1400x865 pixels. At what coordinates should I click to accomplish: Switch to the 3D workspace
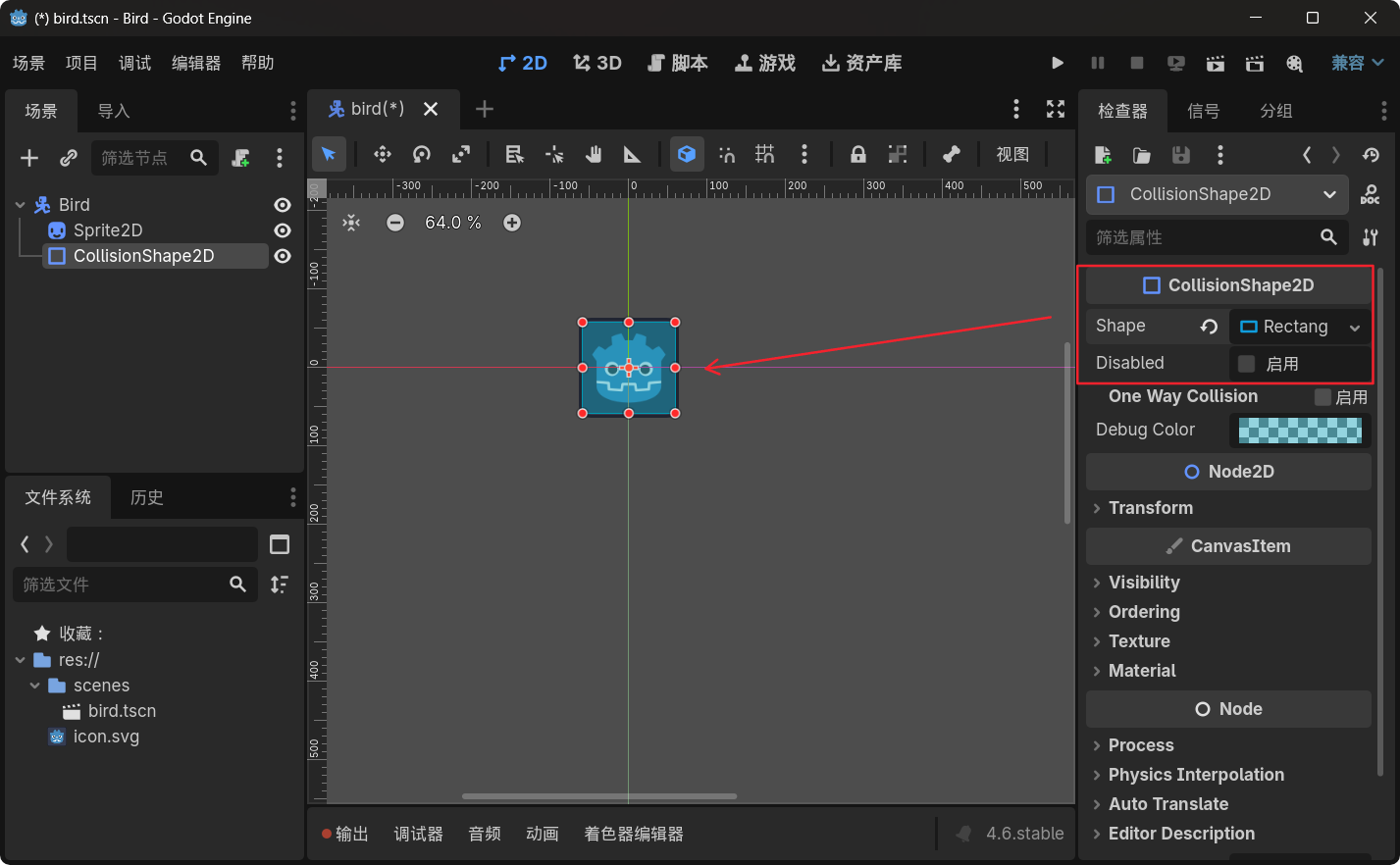click(x=597, y=63)
